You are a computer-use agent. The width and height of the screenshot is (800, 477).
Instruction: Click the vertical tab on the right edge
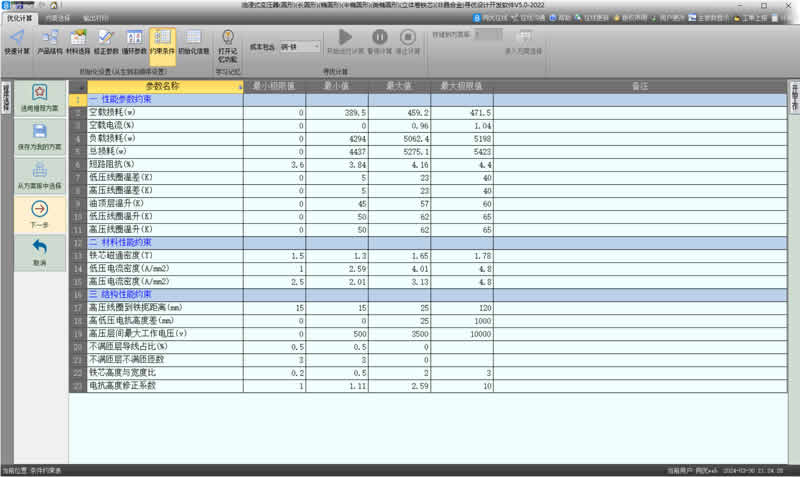[x=794, y=97]
